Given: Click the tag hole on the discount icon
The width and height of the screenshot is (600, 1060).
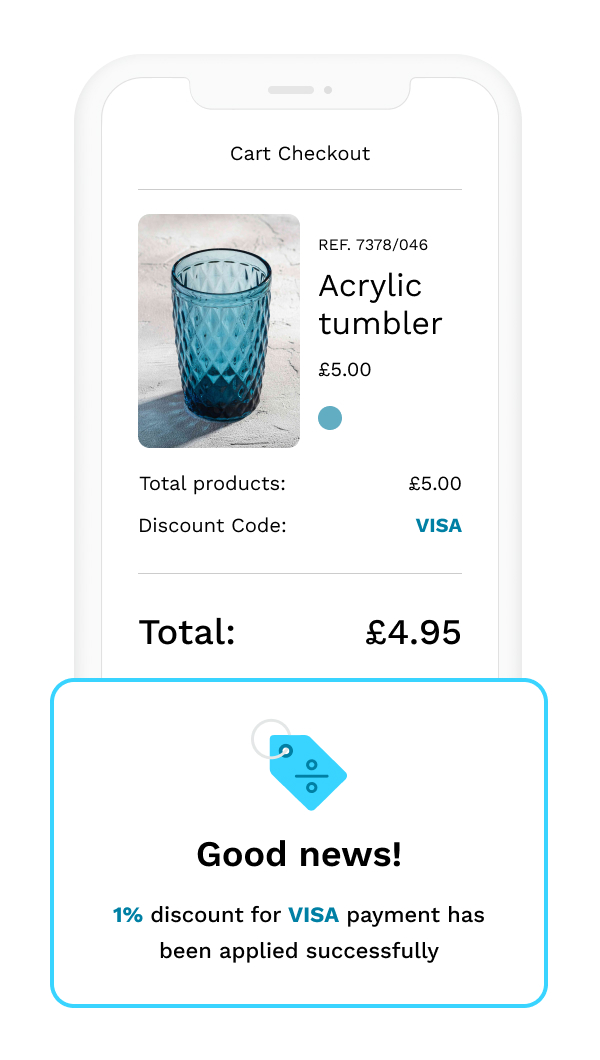Looking at the screenshot, I should pos(287,750).
